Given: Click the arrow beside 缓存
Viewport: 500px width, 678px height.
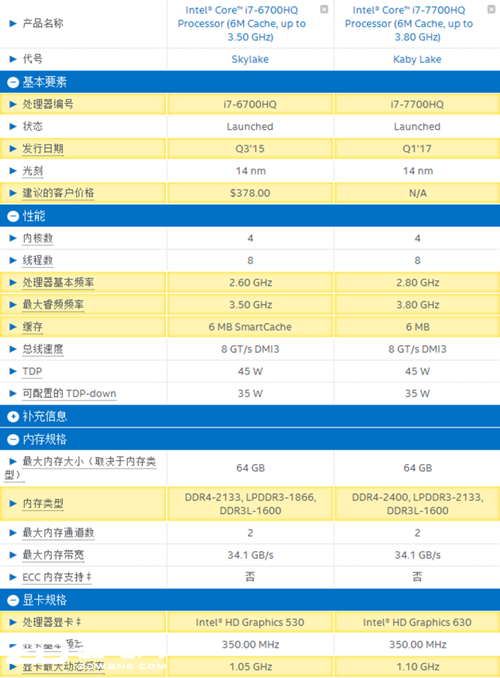Looking at the screenshot, I should (13, 327).
